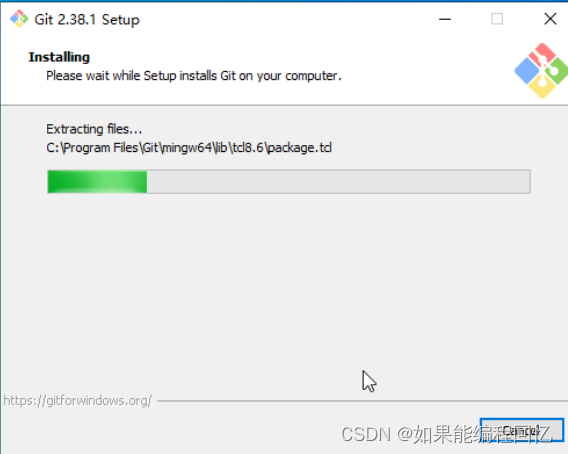Click the red diamond of header Git logo
This screenshot has height=454, width=568.
point(542,55)
